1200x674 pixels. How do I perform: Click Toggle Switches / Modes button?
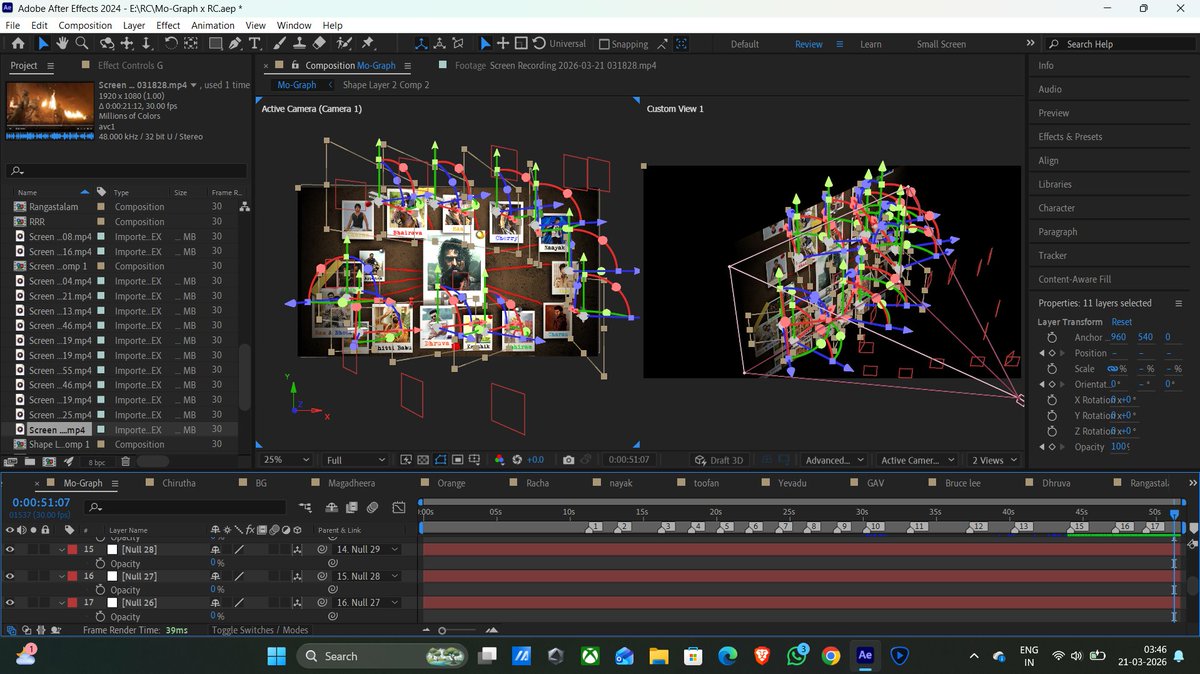pos(260,630)
